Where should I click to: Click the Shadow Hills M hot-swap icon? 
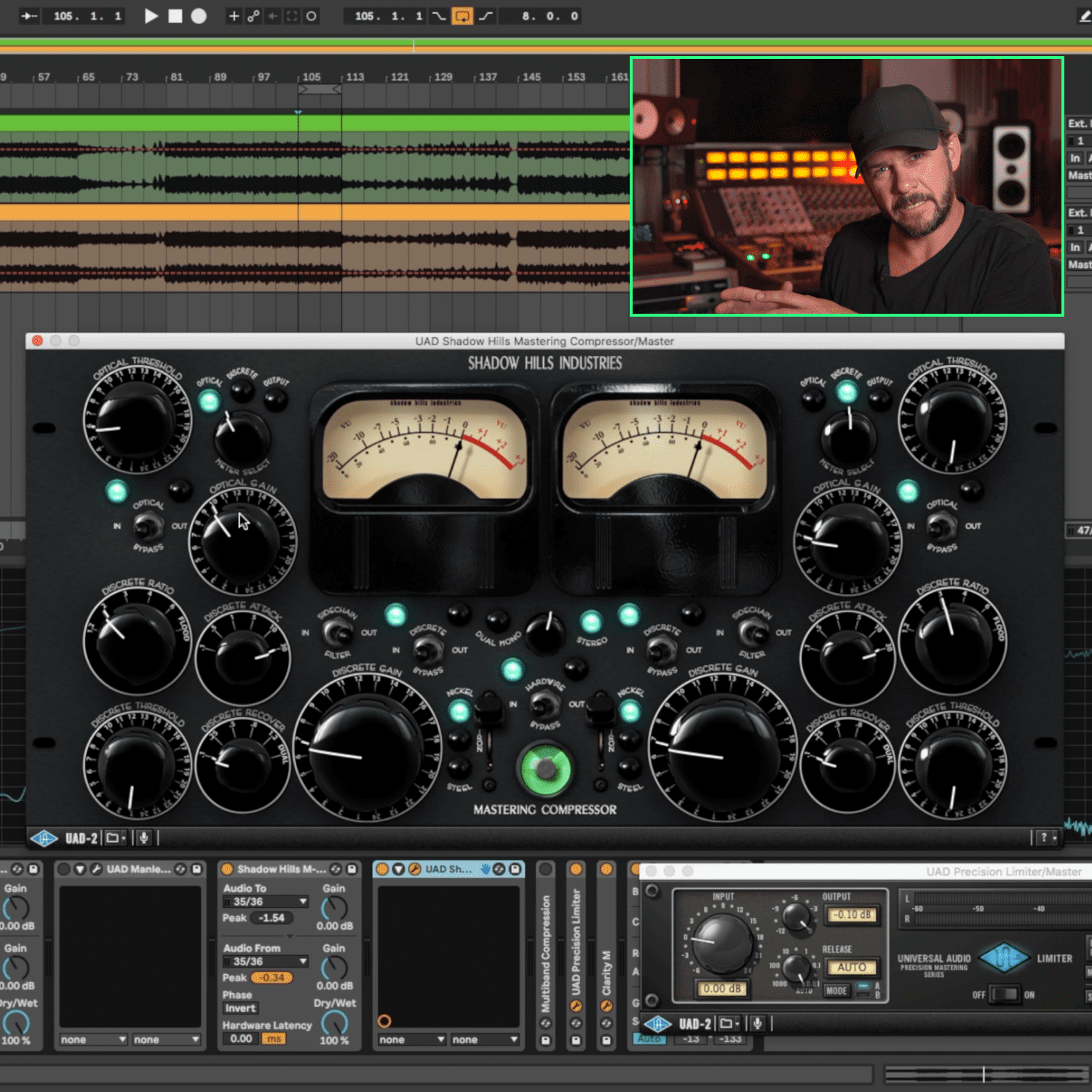click(336, 869)
